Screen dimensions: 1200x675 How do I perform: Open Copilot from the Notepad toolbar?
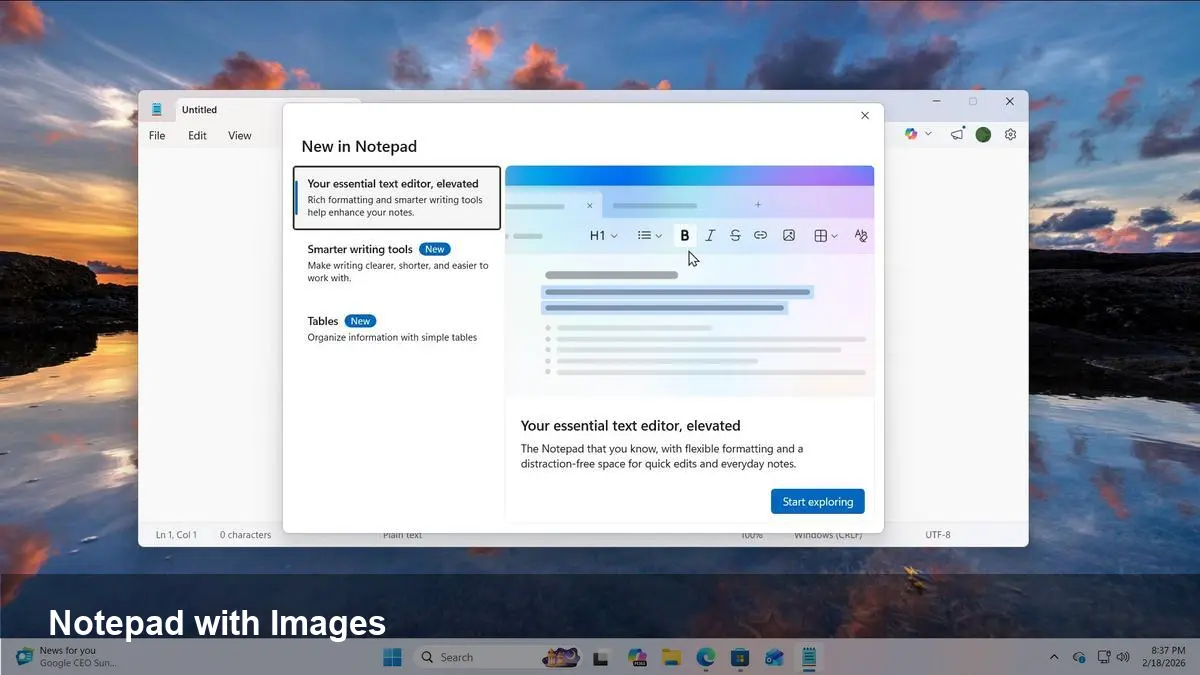[x=912, y=133]
